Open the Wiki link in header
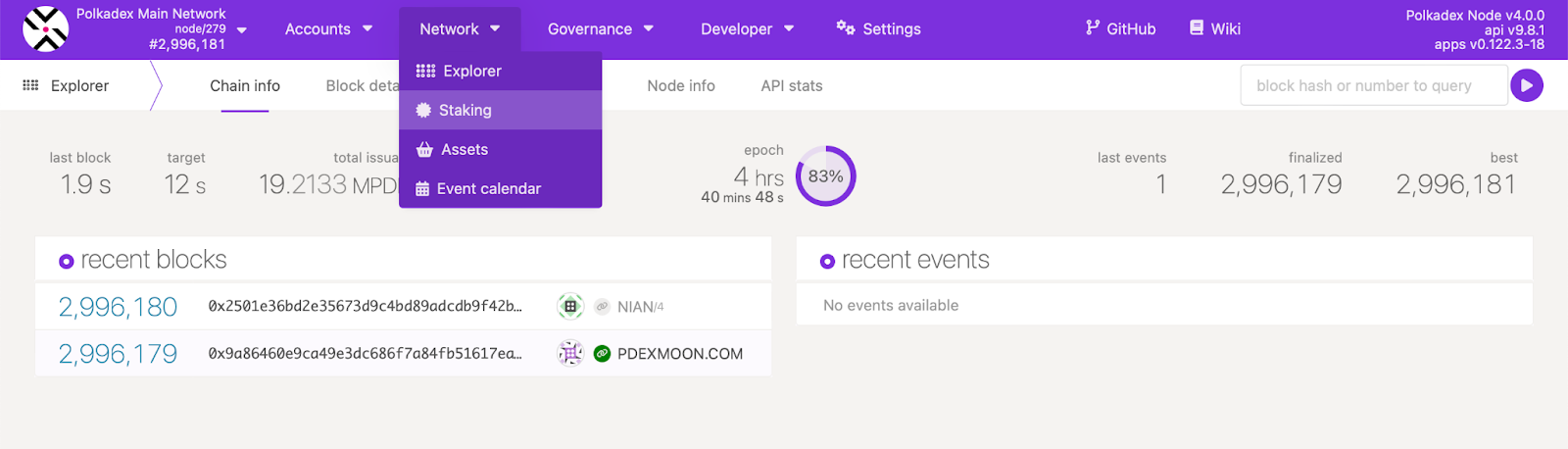Screen dimensions: 1568x449 [x=1215, y=29]
